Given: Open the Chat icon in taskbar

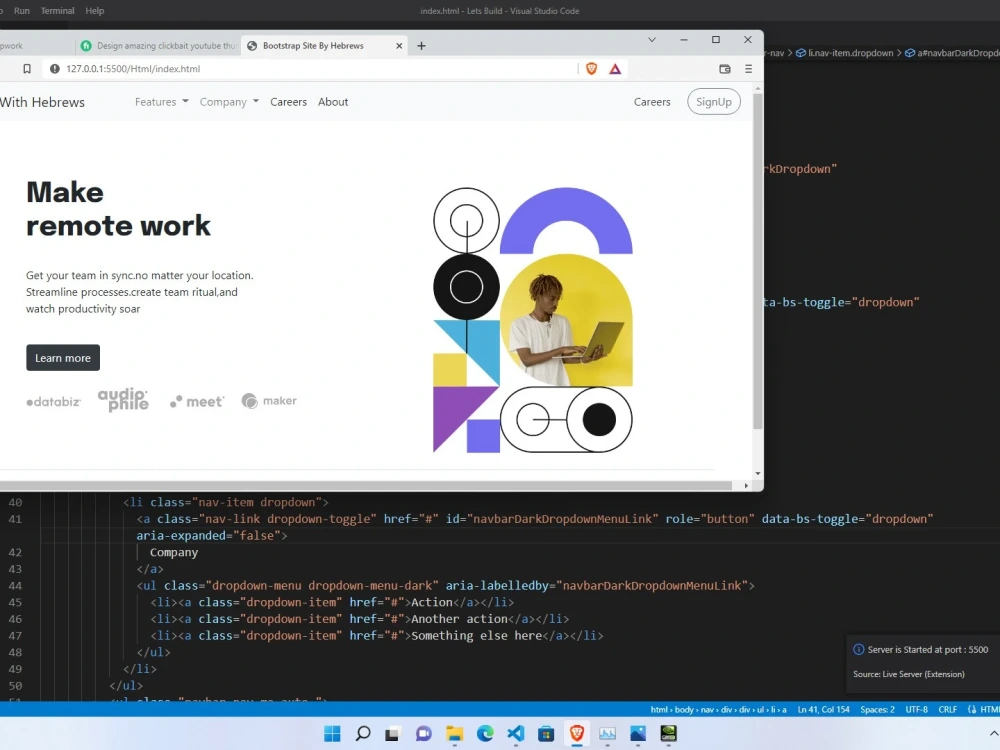Looking at the screenshot, I should click(423, 733).
